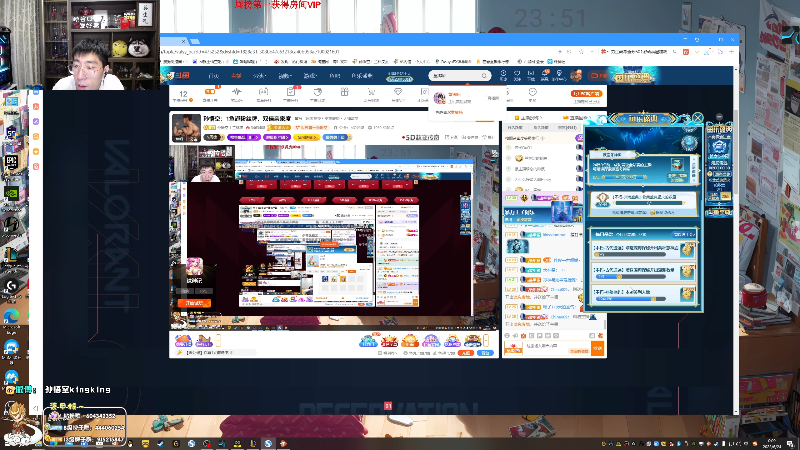Image resolution: width=800 pixels, height=450 pixels.
Task: Open the followed channels heart icon in header
Action: 517,74
